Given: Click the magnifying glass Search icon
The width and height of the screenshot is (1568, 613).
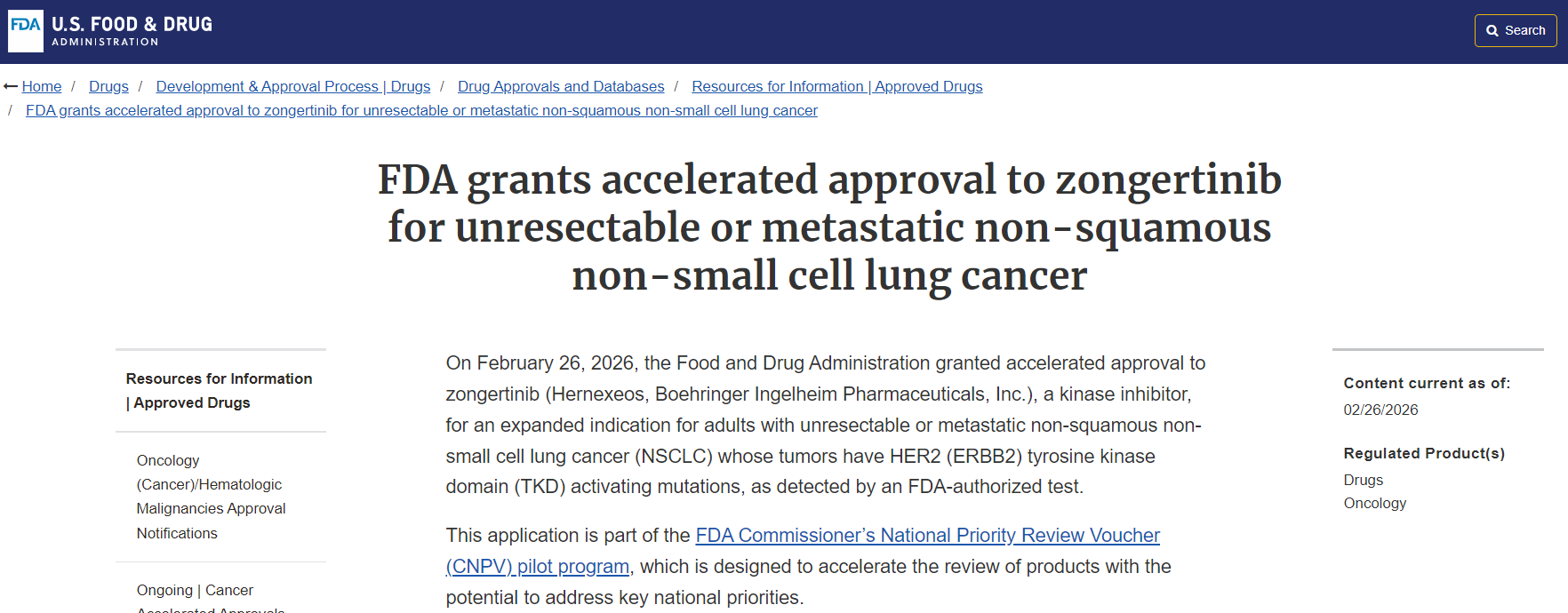Looking at the screenshot, I should [x=1492, y=31].
